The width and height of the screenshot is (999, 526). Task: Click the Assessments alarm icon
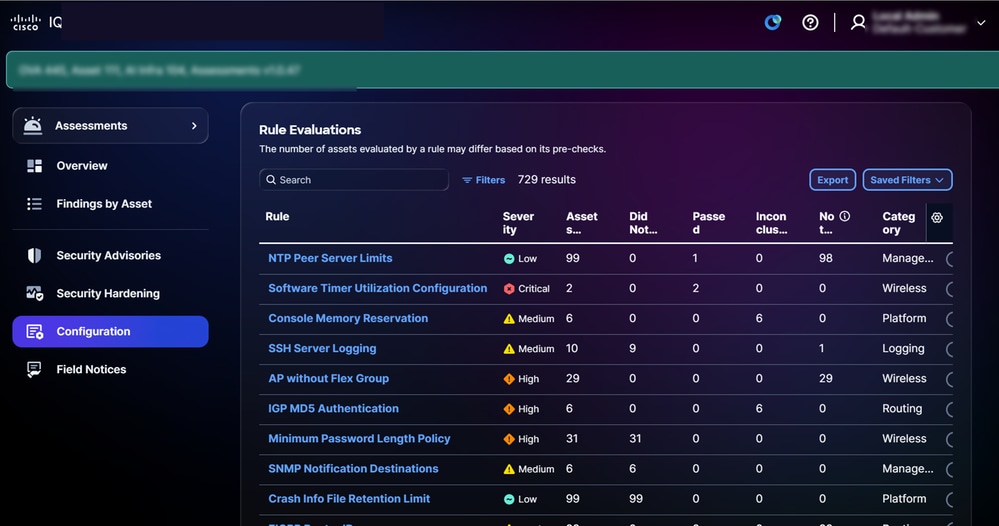(x=32, y=125)
